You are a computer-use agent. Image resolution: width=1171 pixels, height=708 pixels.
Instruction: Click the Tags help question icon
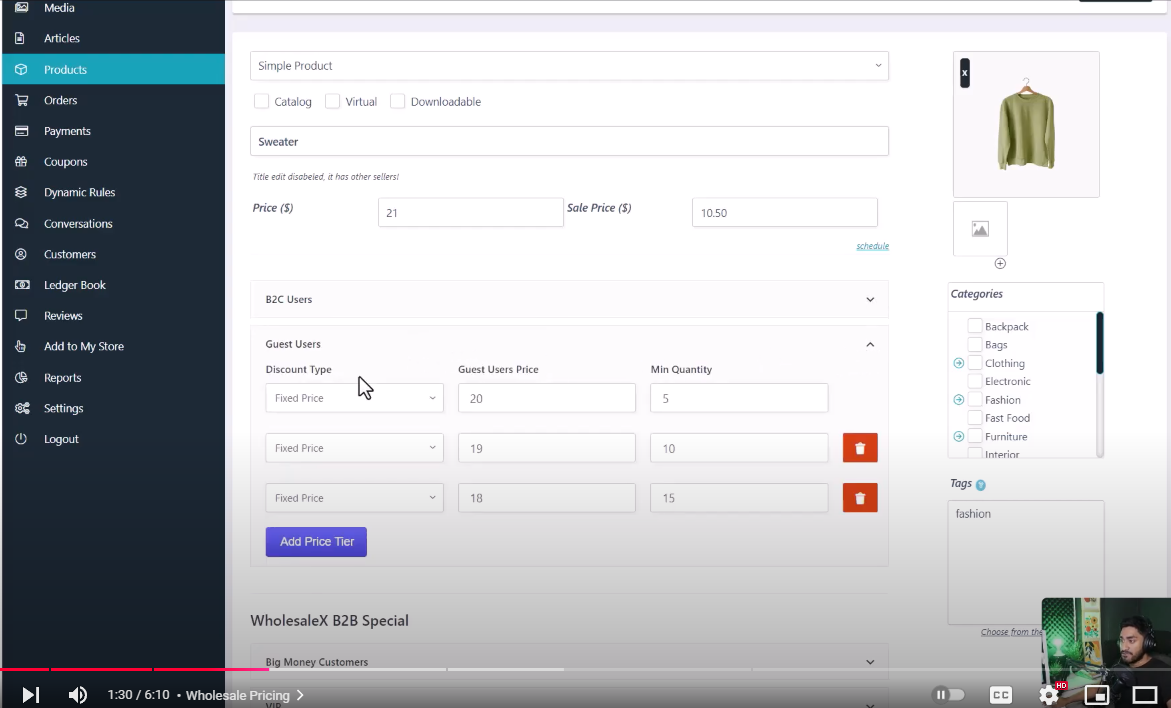coord(980,485)
